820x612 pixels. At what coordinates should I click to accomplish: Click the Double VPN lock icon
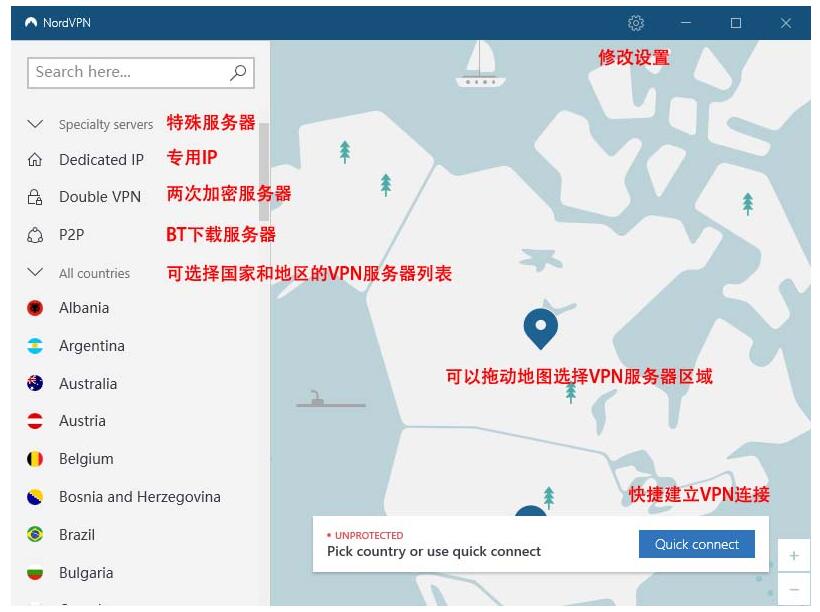point(35,197)
